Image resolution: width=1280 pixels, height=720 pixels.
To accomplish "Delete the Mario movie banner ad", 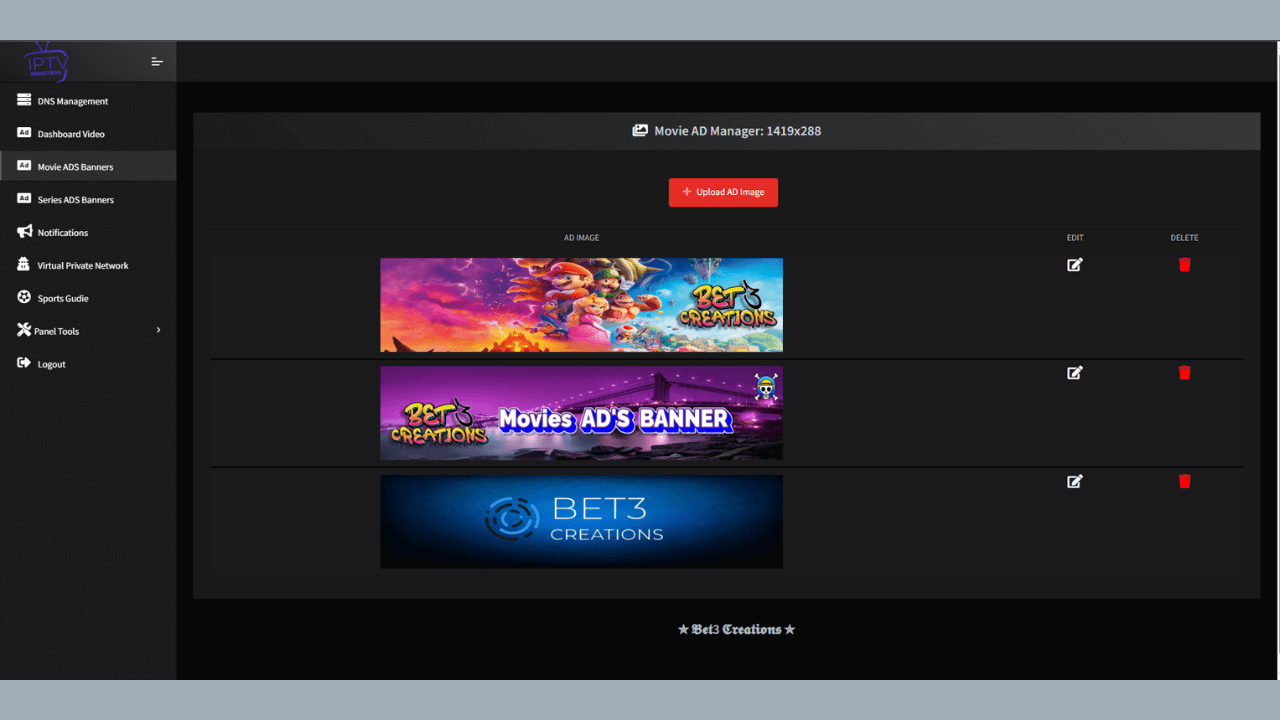I will tap(1185, 265).
